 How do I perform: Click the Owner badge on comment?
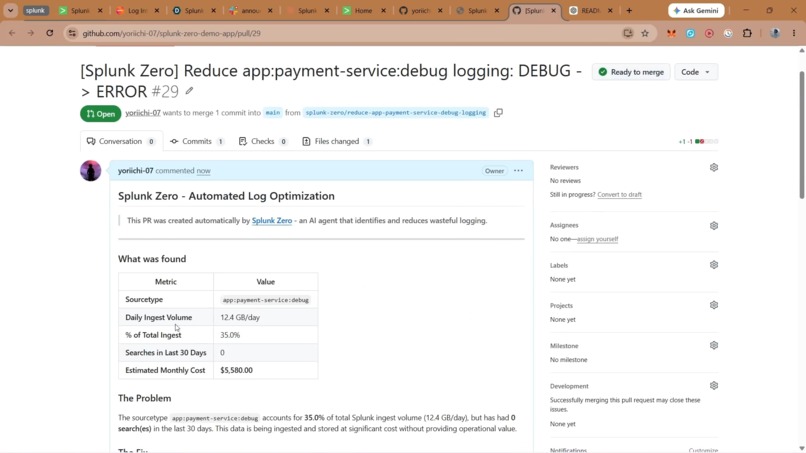[494, 171]
